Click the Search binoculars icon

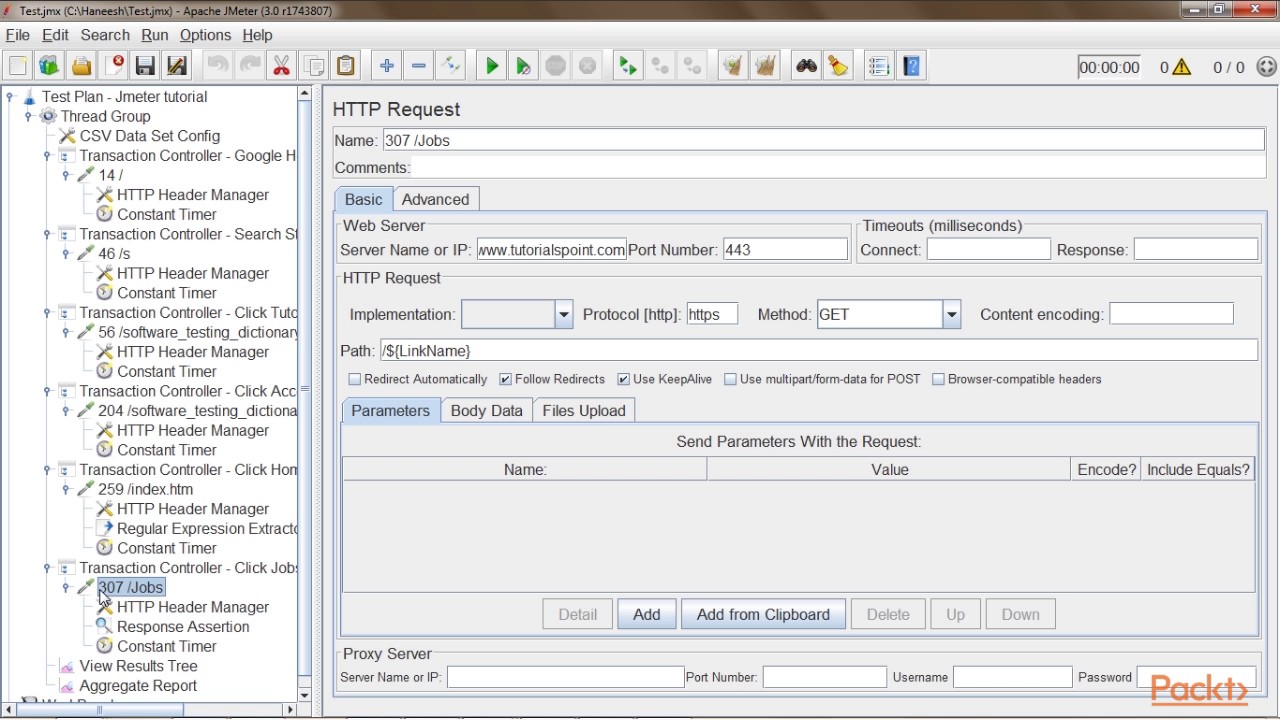pyautogui.click(x=806, y=66)
